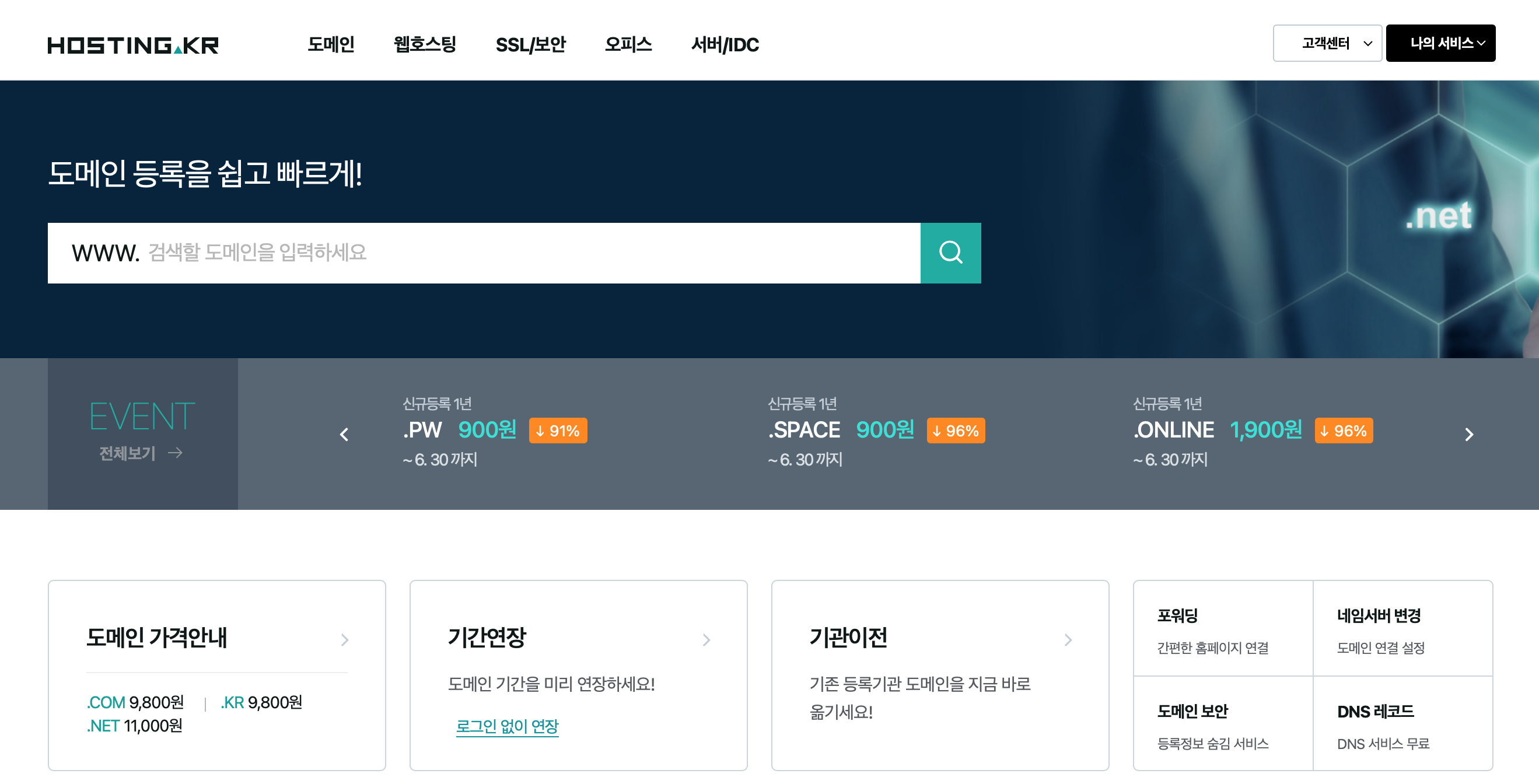The image size is (1539, 784).
Task: Open the 서버/IDC navigation menu
Action: point(724,44)
